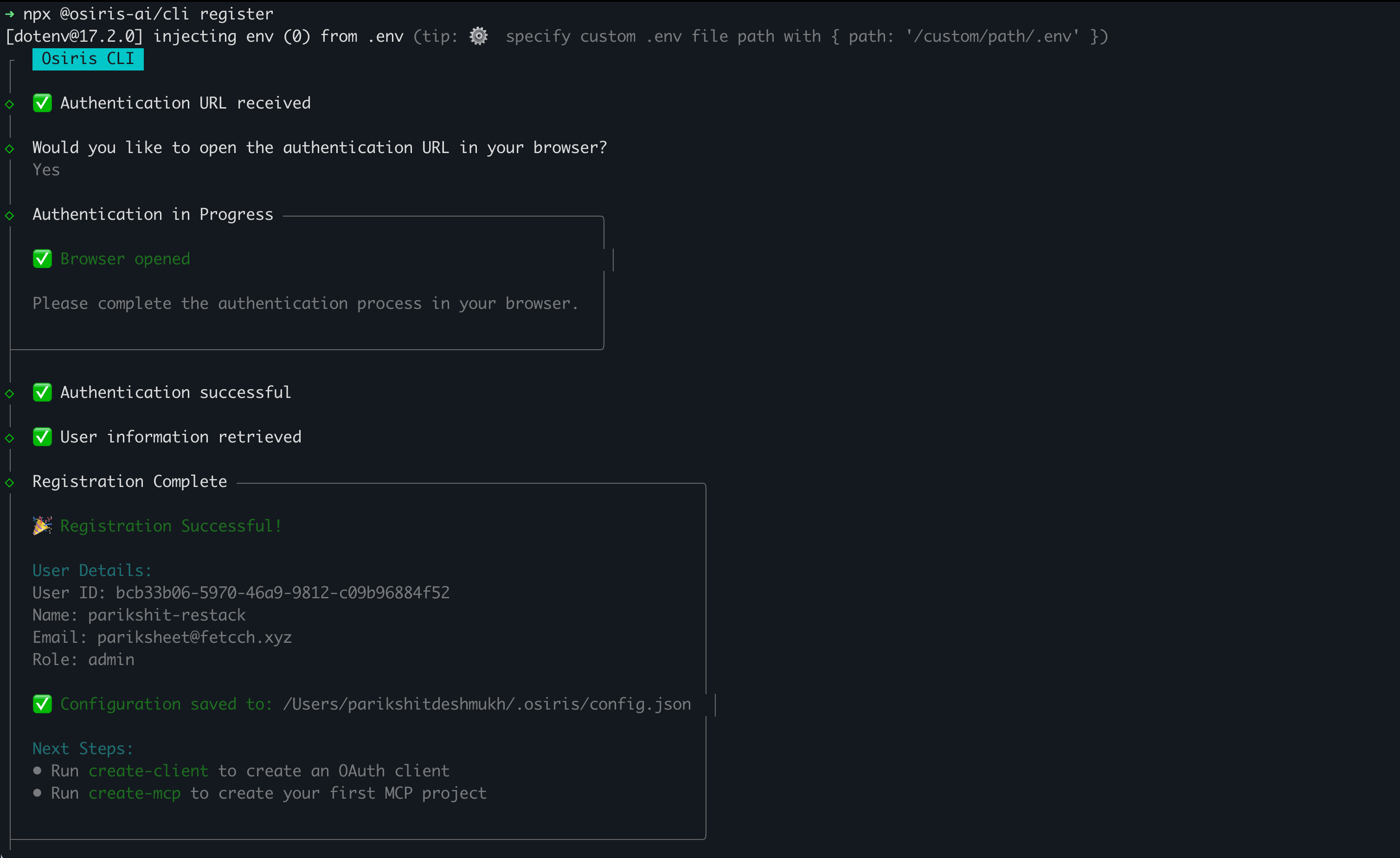Screen dimensions: 1400x858
Task: Click the Registration Successful! message
Action: 170,525
